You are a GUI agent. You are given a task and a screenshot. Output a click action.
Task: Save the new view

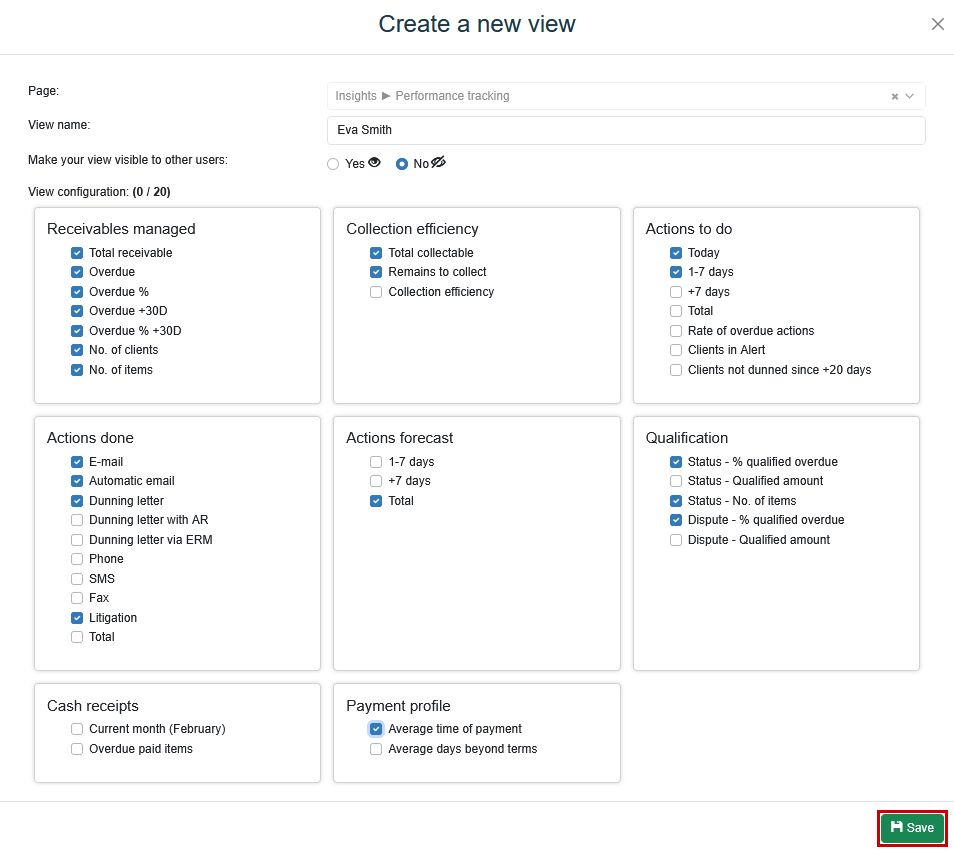pyautogui.click(x=912, y=828)
